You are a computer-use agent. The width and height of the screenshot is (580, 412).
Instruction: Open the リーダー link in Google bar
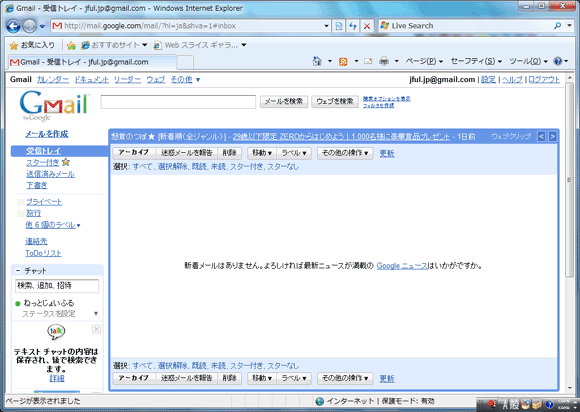click(127, 80)
